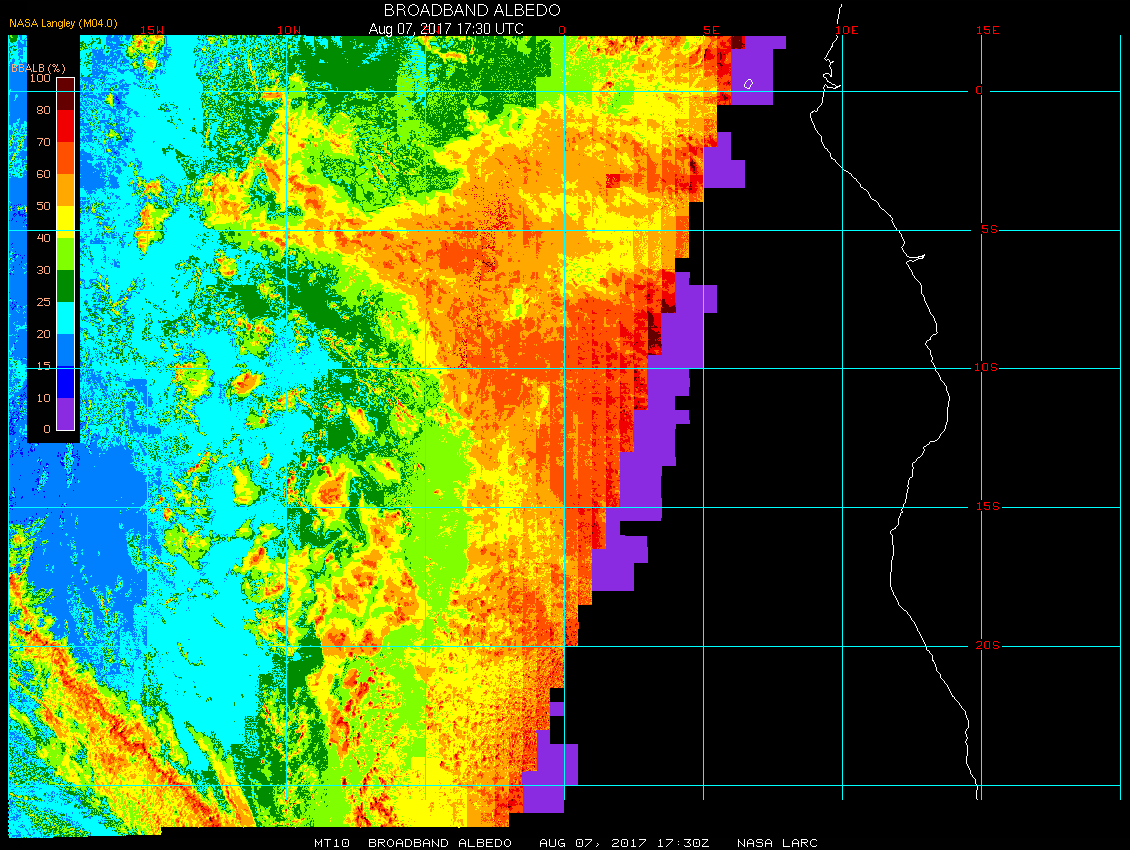Click the 15W longitude label
This screenshot has width=1130, height=850.
(151, 30)
